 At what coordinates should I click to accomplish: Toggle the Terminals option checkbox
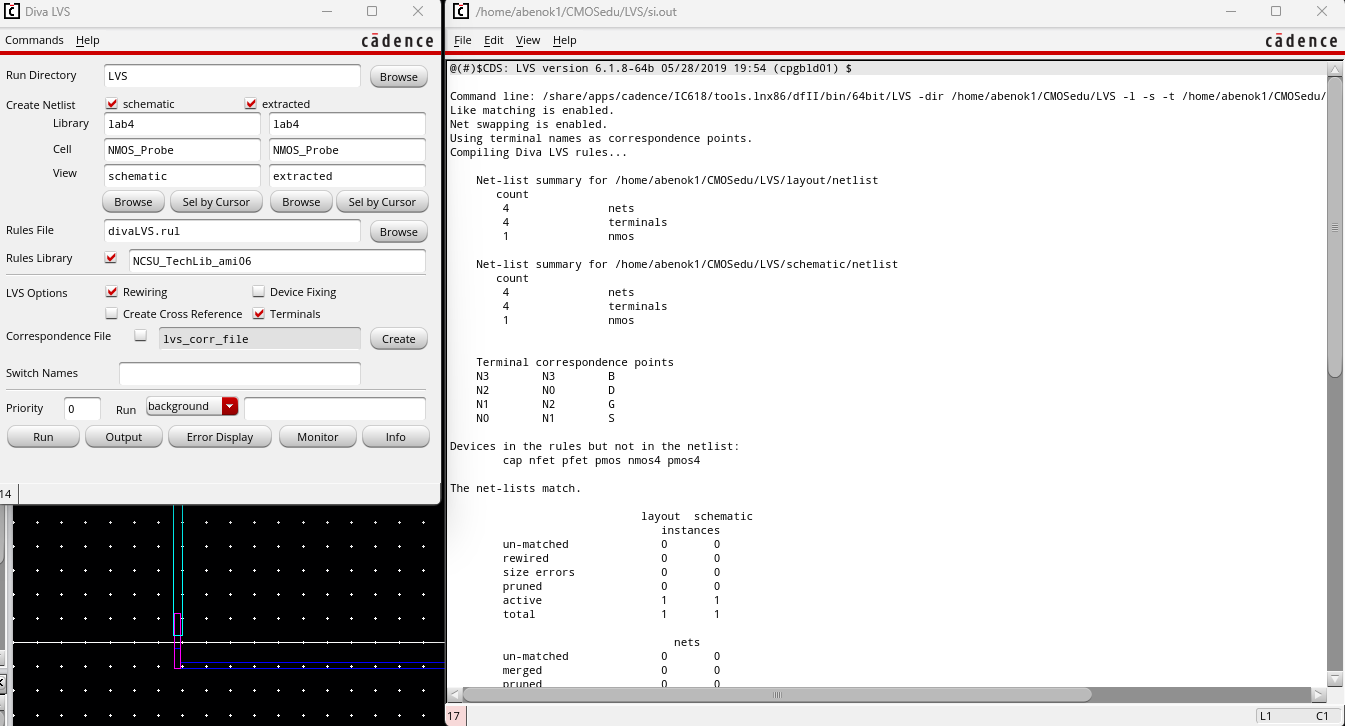tap(259, 314)
